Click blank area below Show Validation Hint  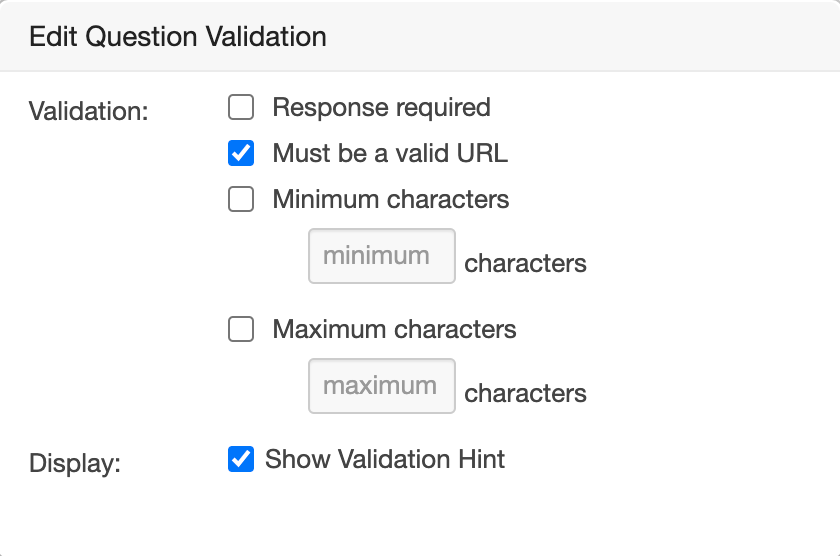point(400,515)
